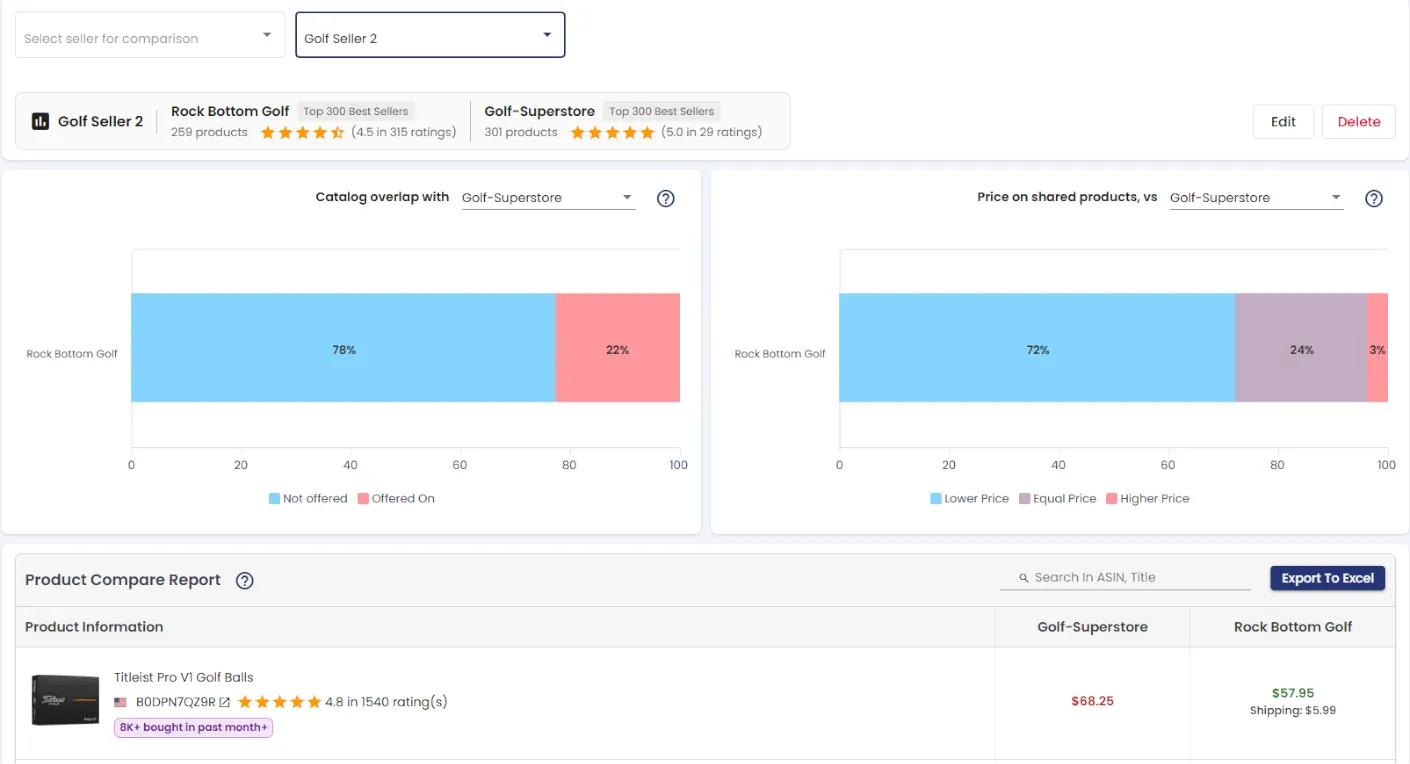Viewport: 1410px width, 764px height.
Task: Click the Golf-Superstore seller name in header
Action: tap(540, 111)
